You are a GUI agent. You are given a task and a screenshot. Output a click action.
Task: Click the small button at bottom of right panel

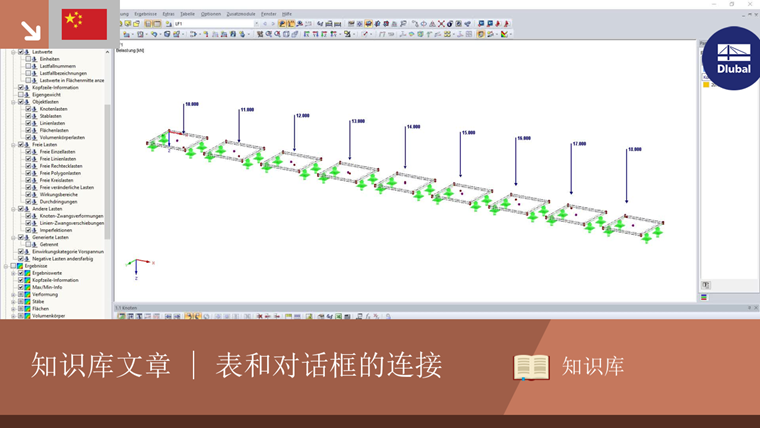click(706, 285)
